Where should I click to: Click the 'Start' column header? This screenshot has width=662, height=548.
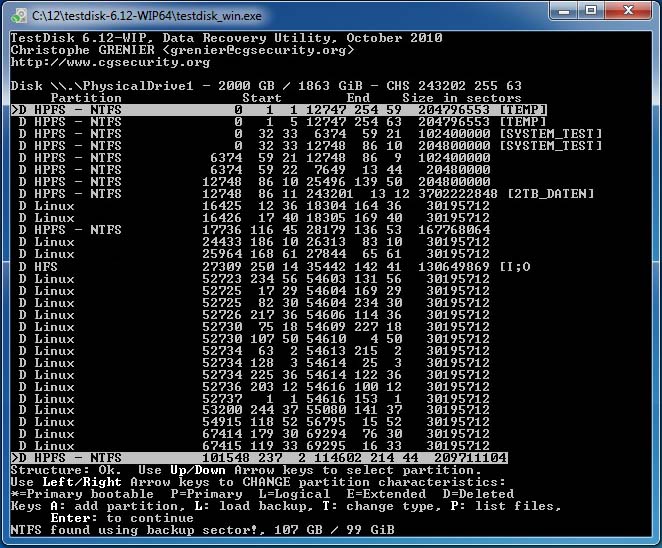click(262, 98)
